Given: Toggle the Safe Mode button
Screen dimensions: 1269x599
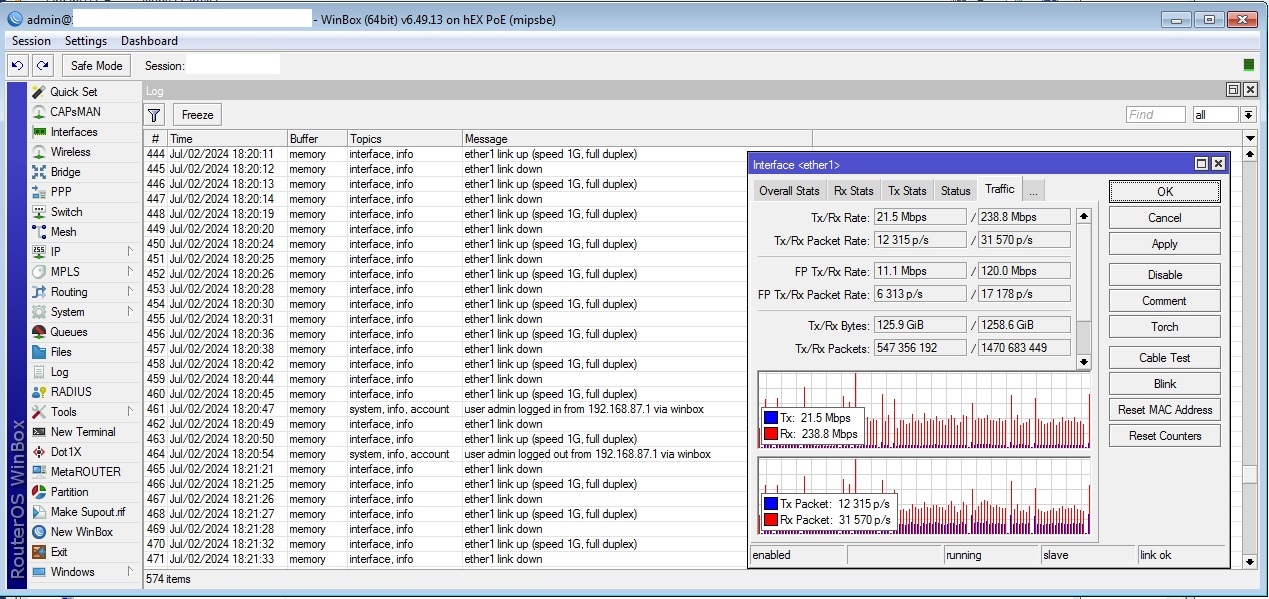Looking at the screenshot, I should [x=96, y=66].
